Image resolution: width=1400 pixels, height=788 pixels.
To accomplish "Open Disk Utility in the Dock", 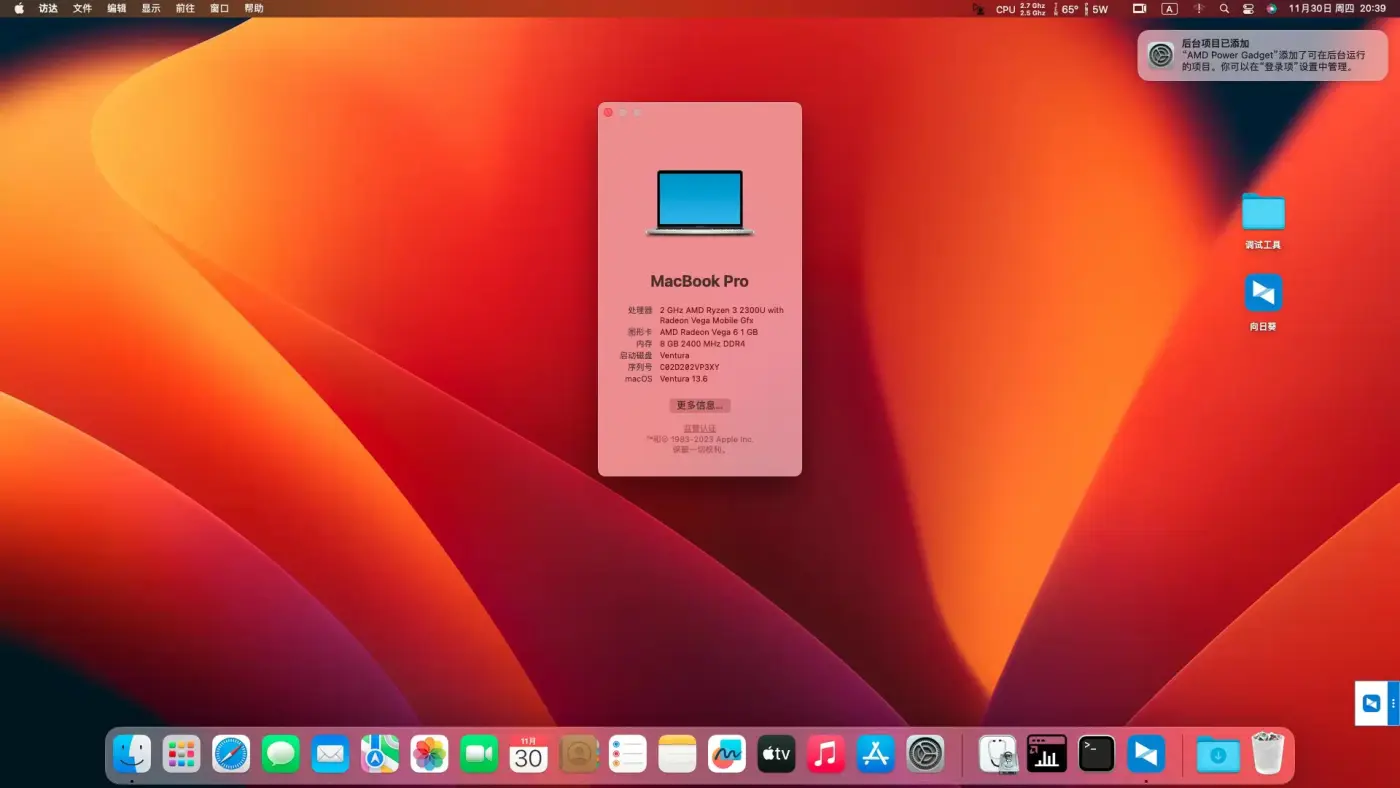I will tap(997, 754).
